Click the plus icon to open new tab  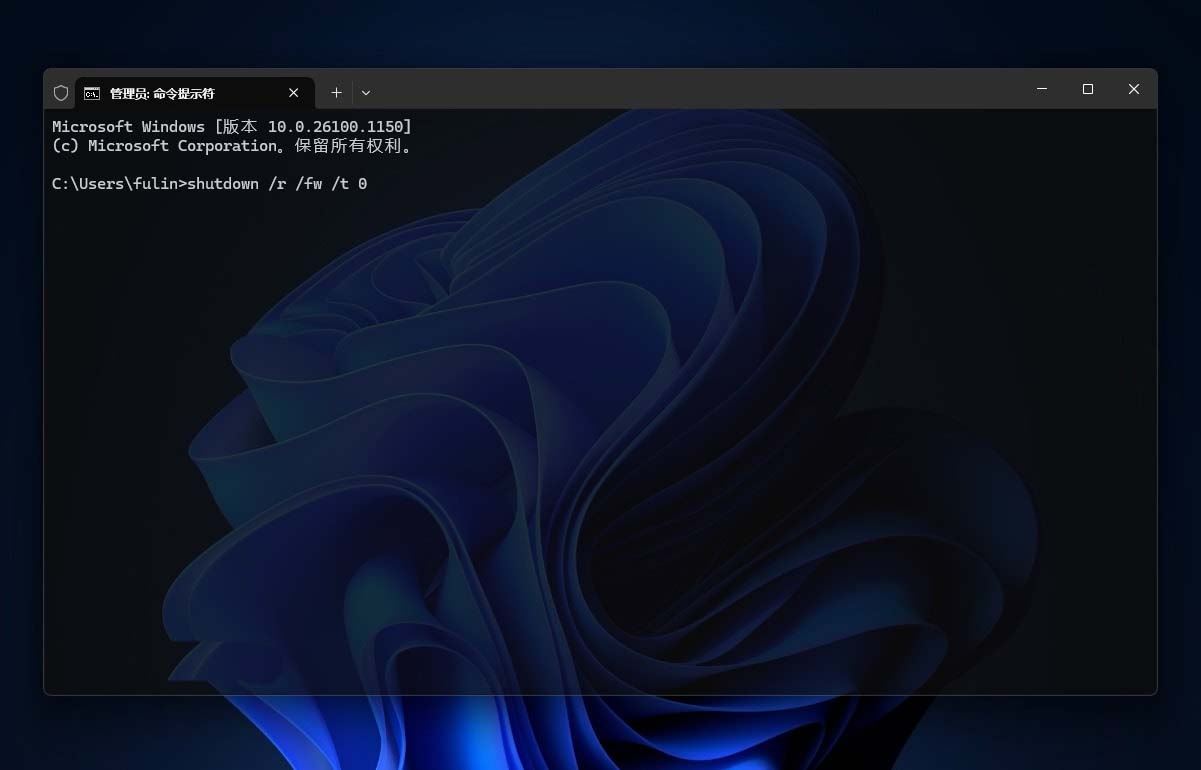pos(336,92)
